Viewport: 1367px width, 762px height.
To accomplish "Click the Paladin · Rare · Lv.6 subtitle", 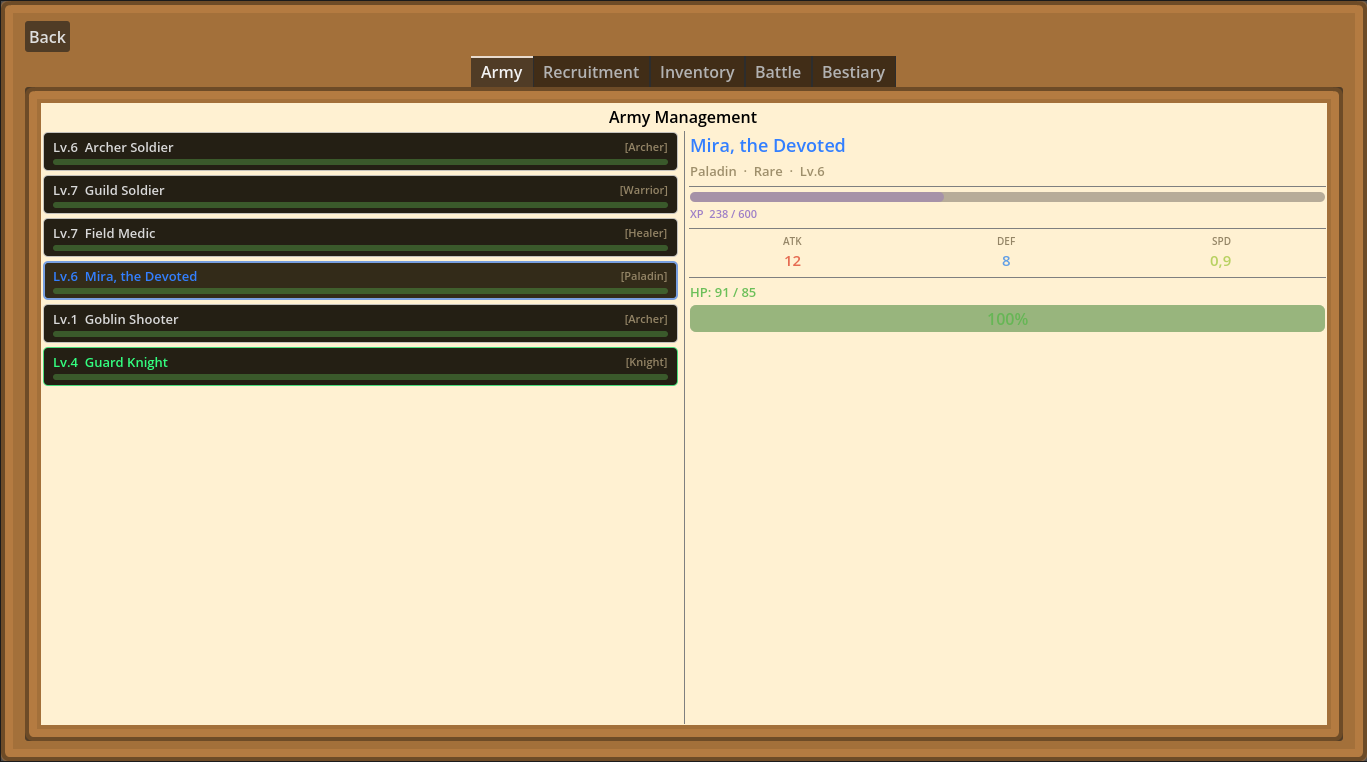I will point(757,172).
